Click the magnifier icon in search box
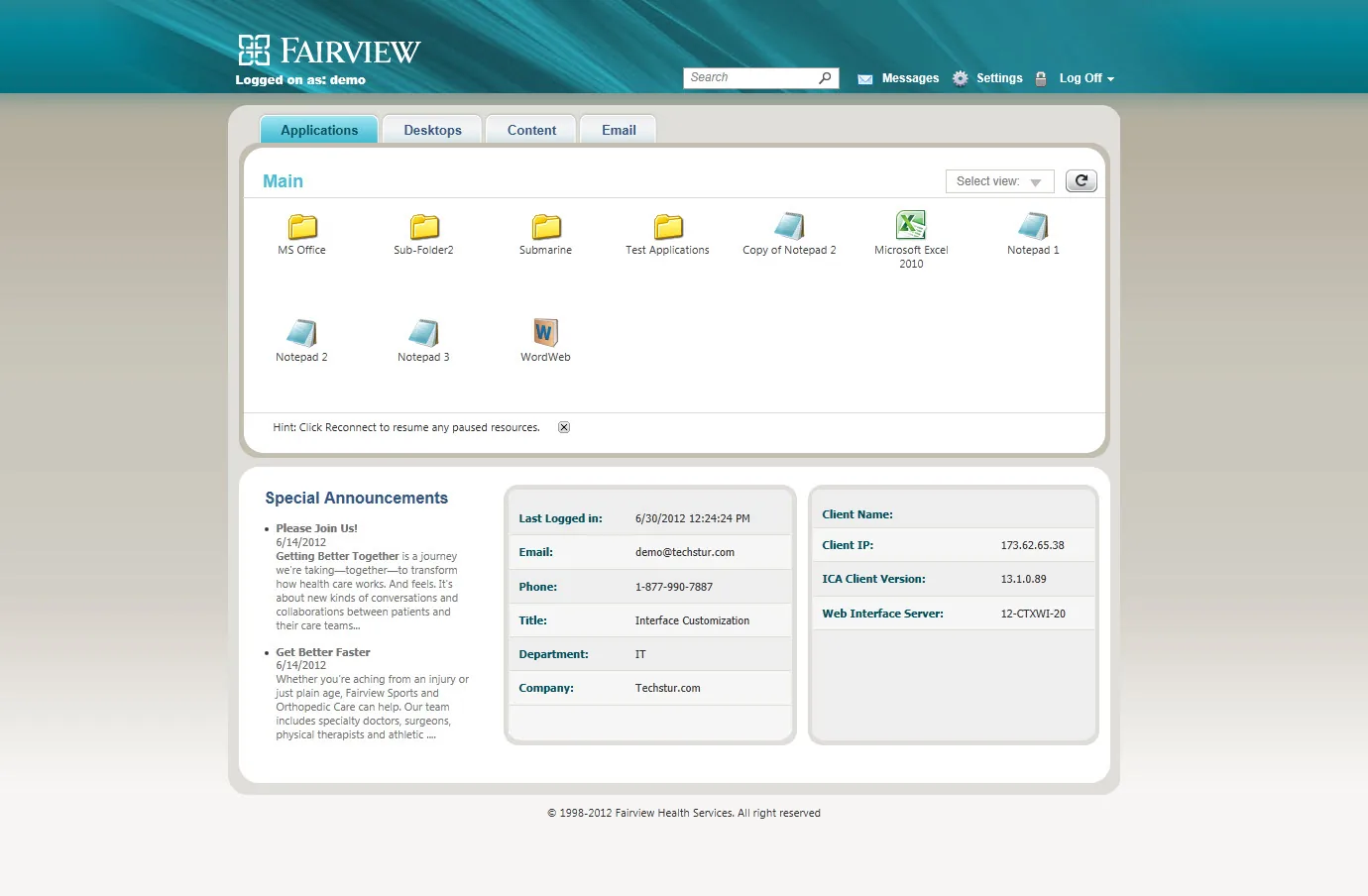1368x896 pixels. tap(825, 78)
